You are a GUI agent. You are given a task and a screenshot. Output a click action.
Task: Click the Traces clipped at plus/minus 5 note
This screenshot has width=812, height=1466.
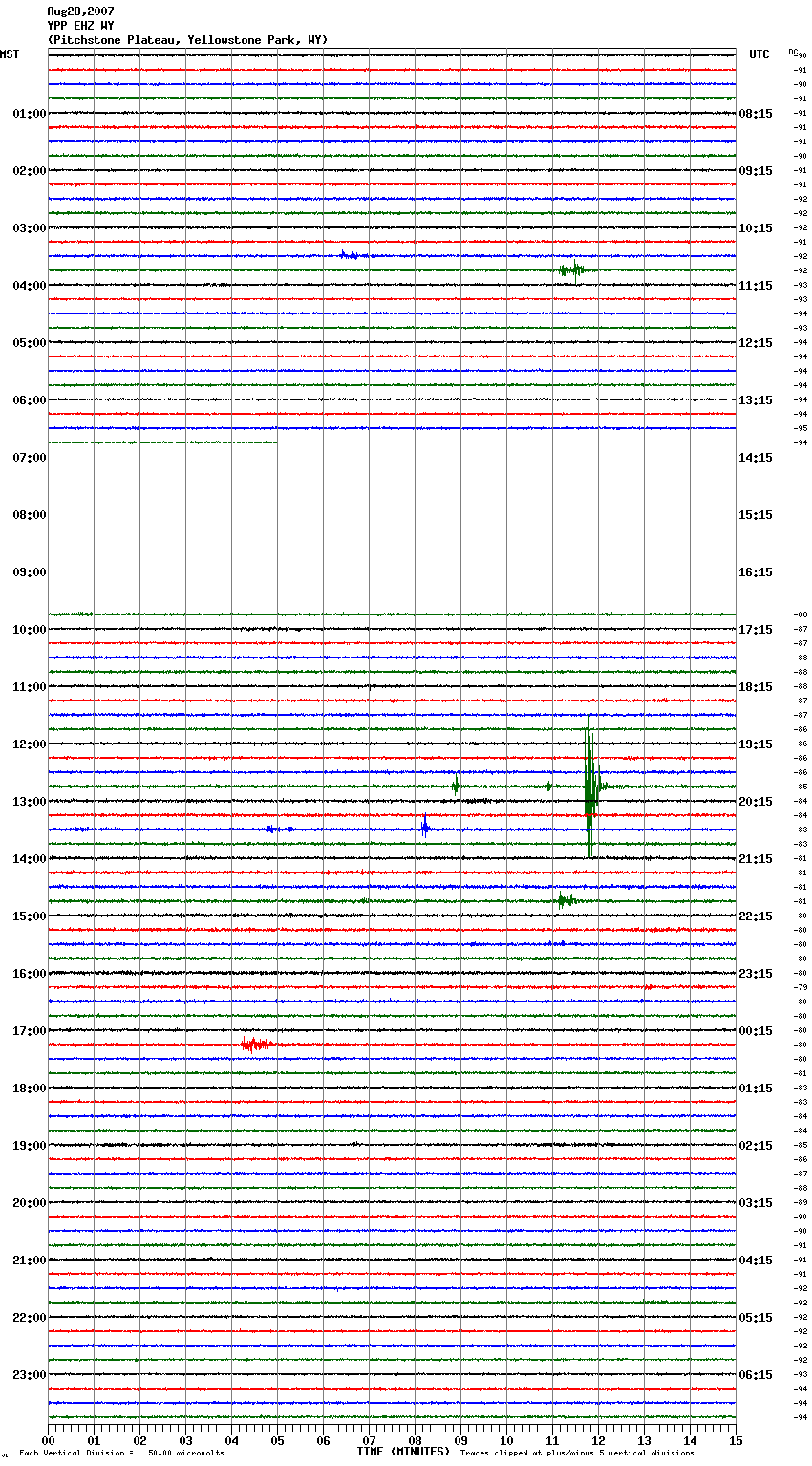[x=577, y=1454]
